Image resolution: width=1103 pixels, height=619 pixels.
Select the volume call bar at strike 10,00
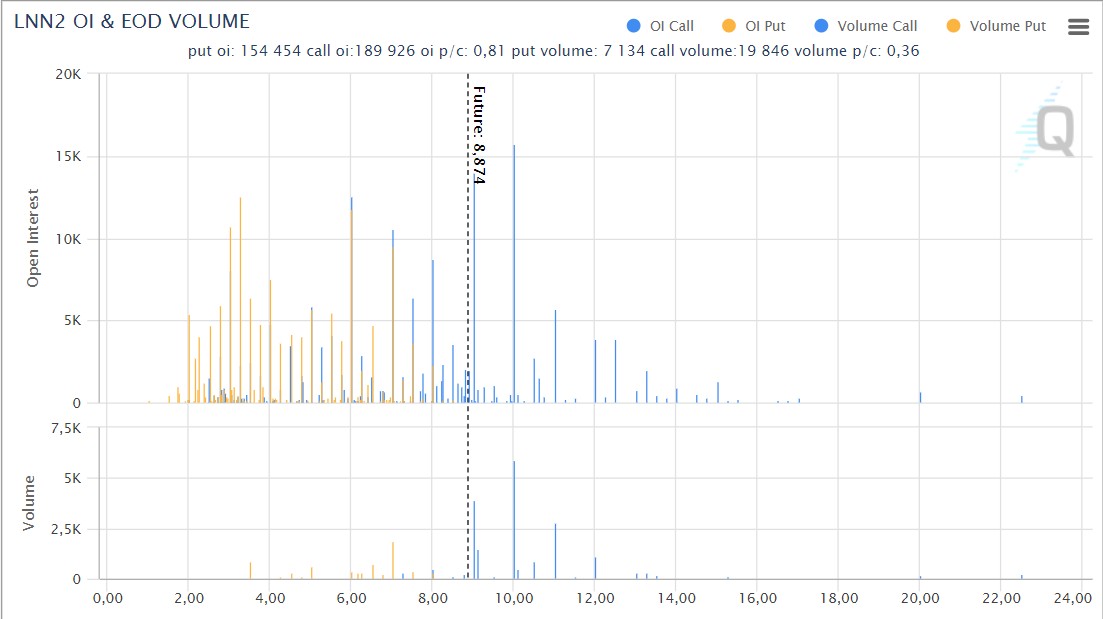[514, 520]
